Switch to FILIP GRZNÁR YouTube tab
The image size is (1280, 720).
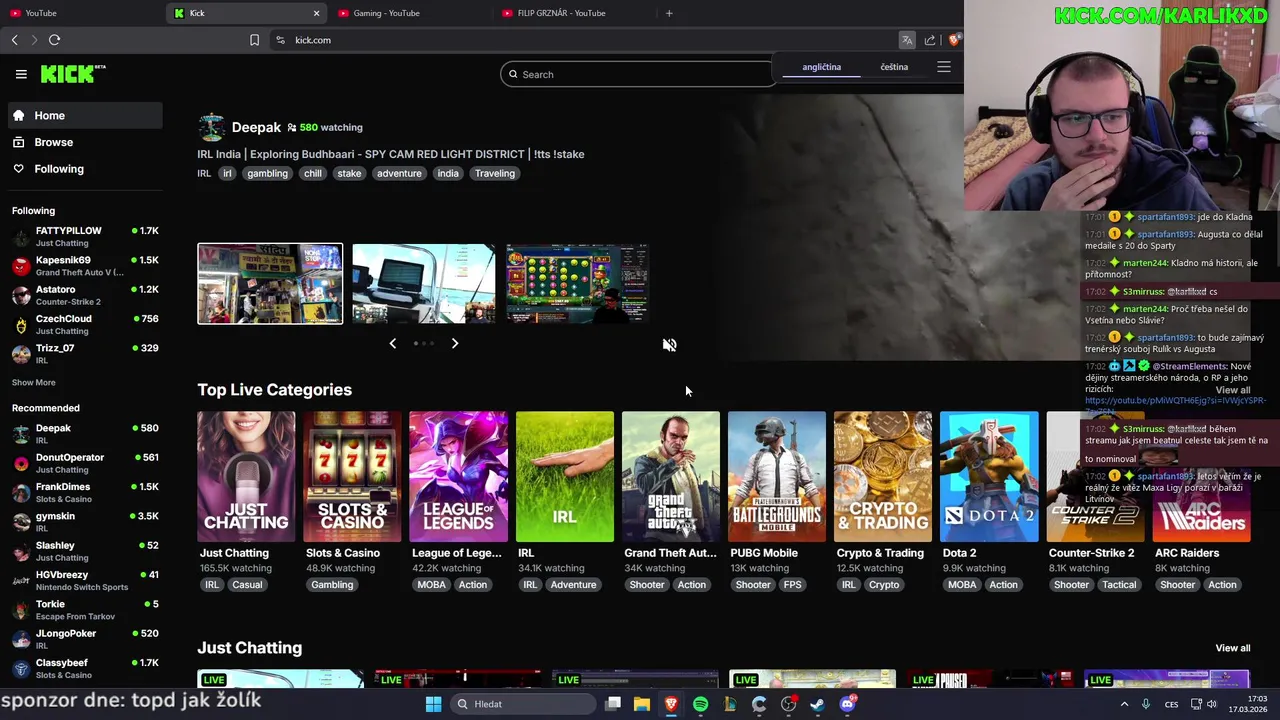(575, 13)
